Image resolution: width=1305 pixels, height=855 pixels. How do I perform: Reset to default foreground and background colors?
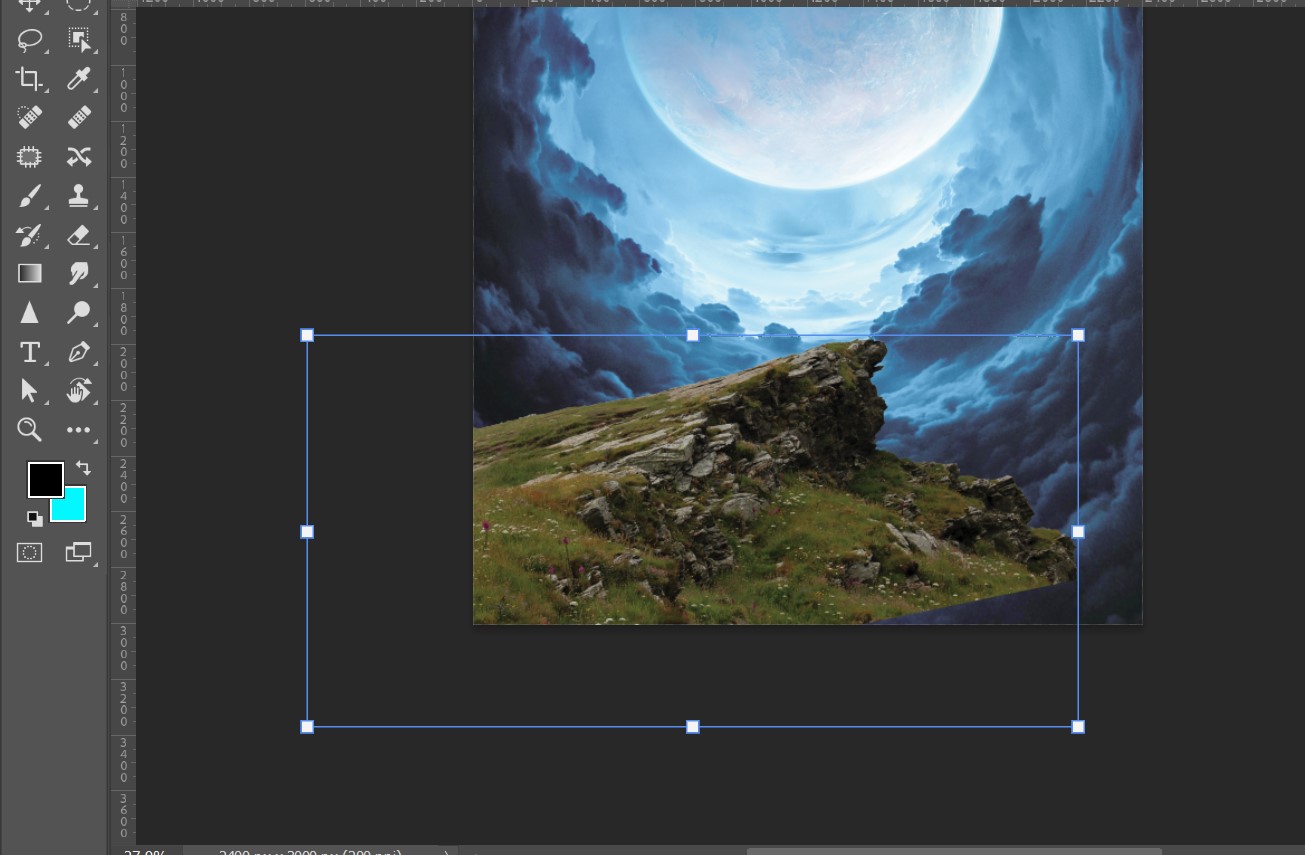click(x=35, y=519)
